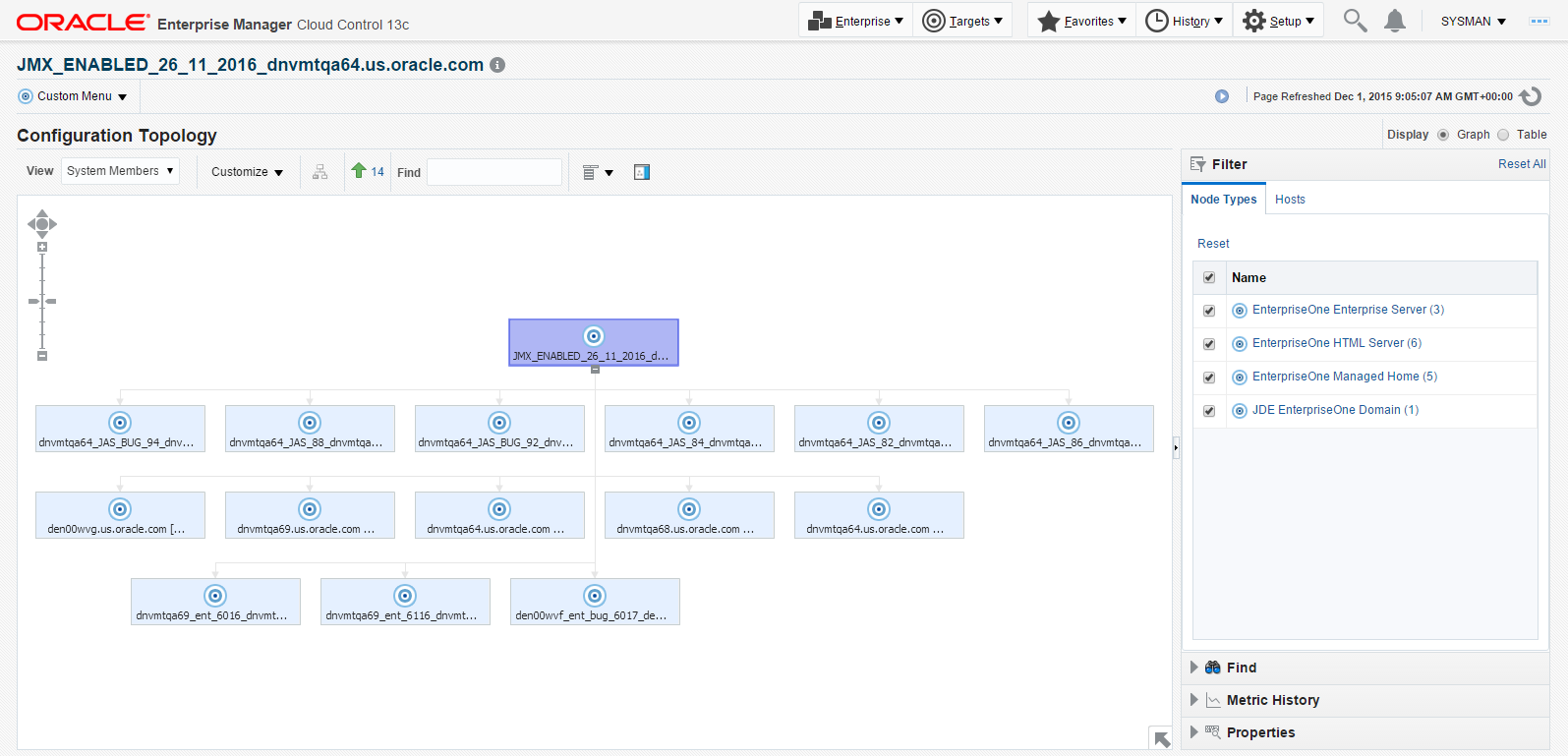
Task: Select node dnvmtqa64_JAS_84
Action: coord(689,429)
